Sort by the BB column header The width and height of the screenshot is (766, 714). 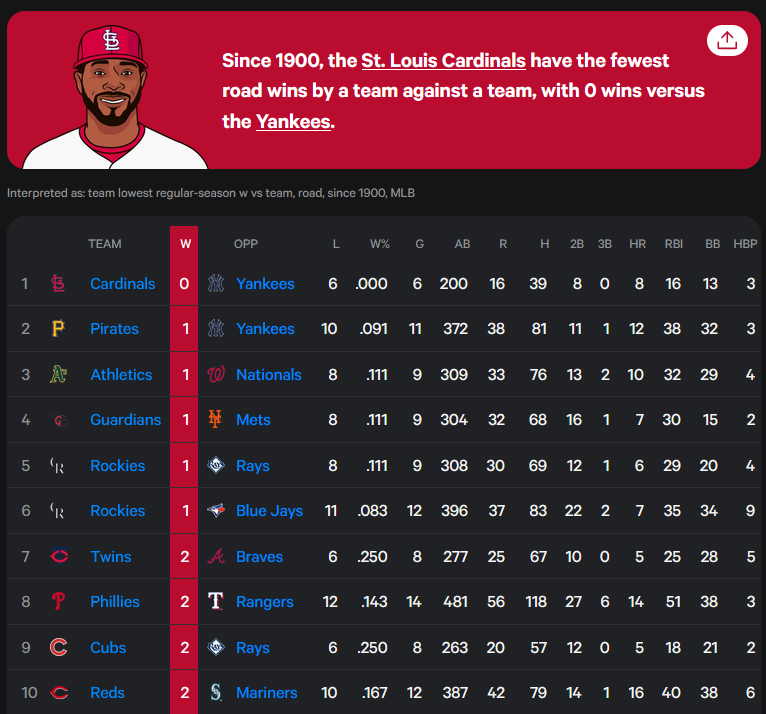pos(713,244)
